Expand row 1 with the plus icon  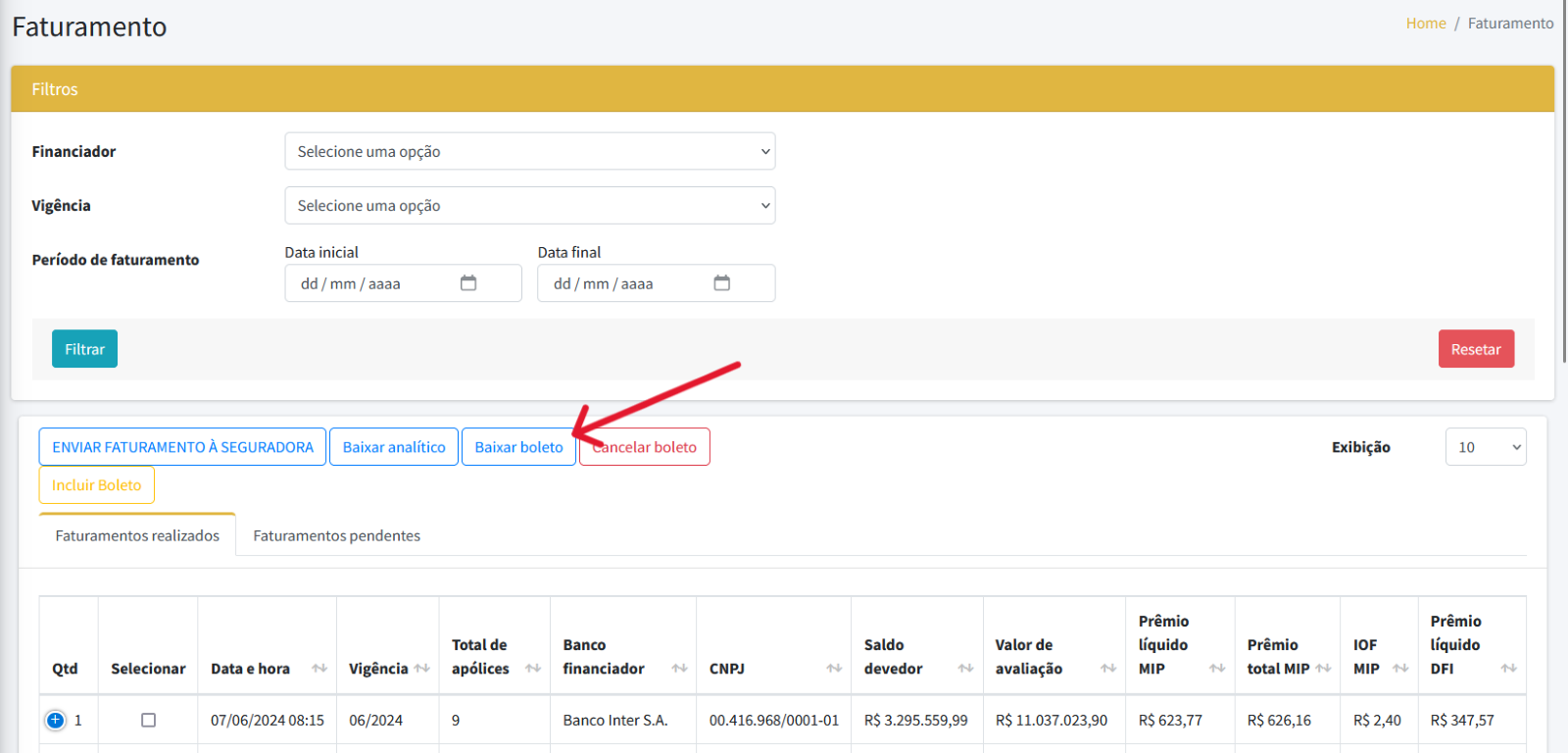[x=56, y=720]
